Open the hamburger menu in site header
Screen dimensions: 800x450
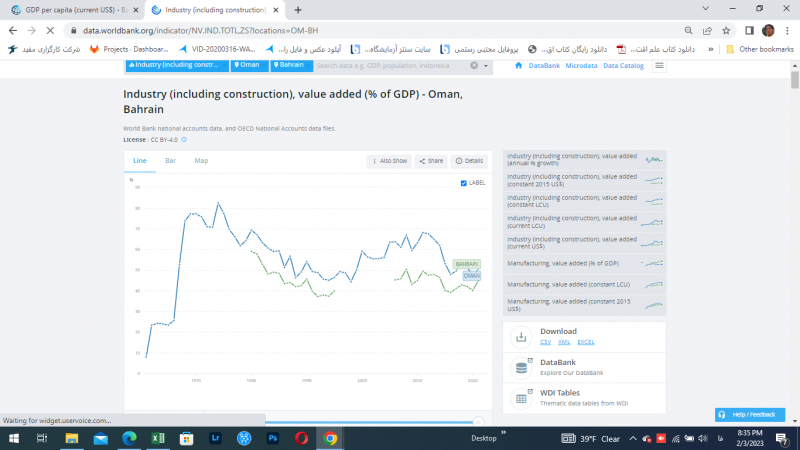(660, 65)
